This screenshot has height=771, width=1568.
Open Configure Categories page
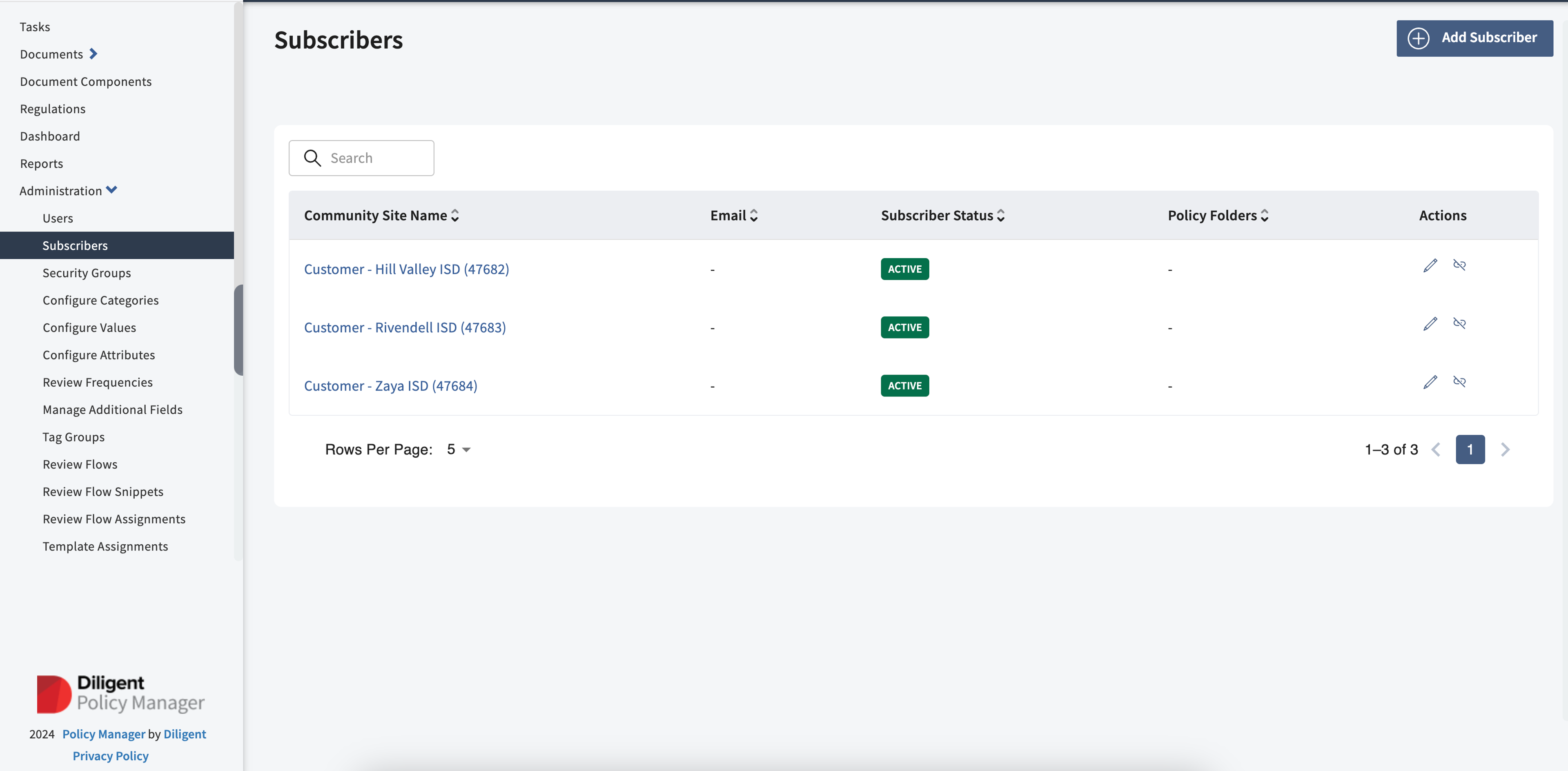100,301
